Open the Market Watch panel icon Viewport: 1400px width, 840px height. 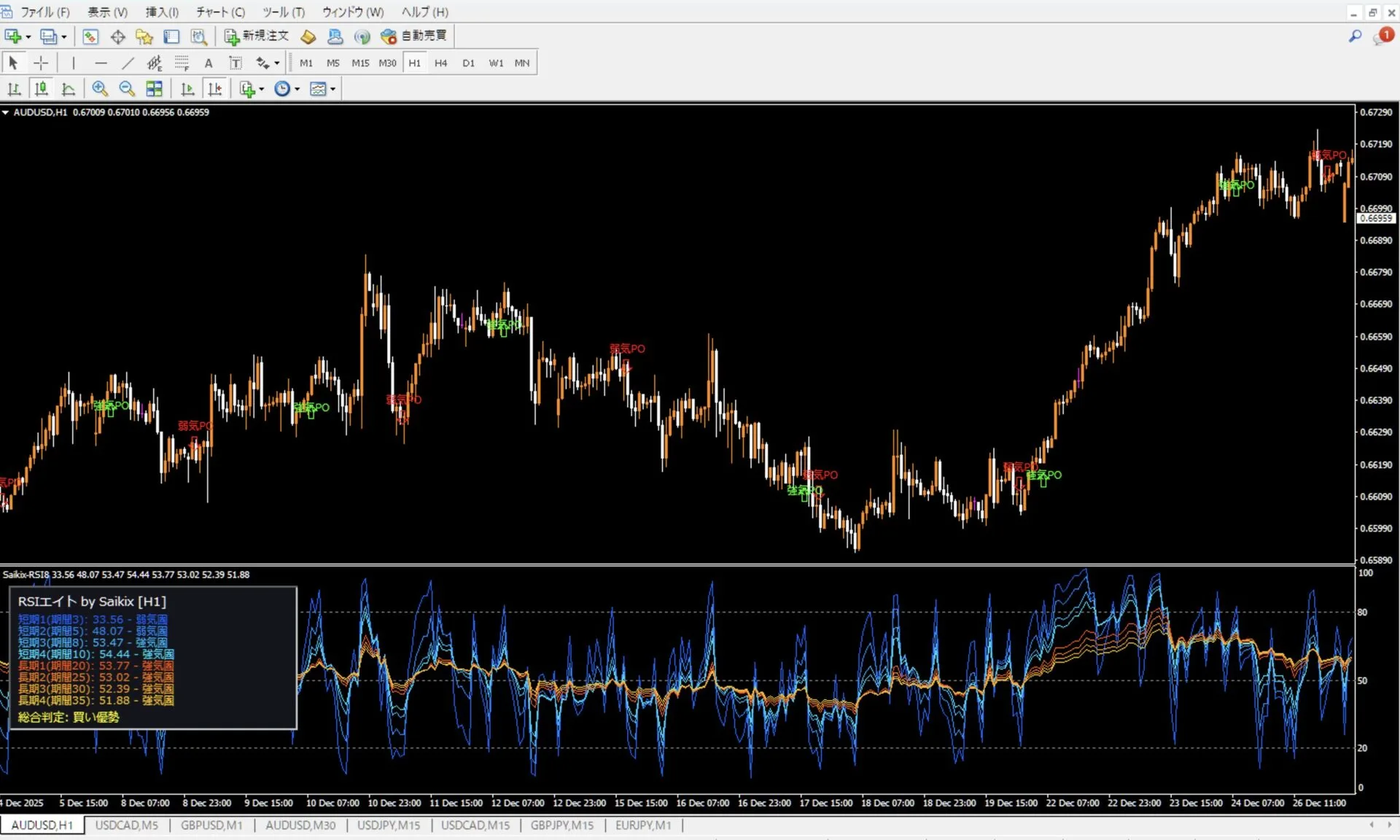coord(90,36)
